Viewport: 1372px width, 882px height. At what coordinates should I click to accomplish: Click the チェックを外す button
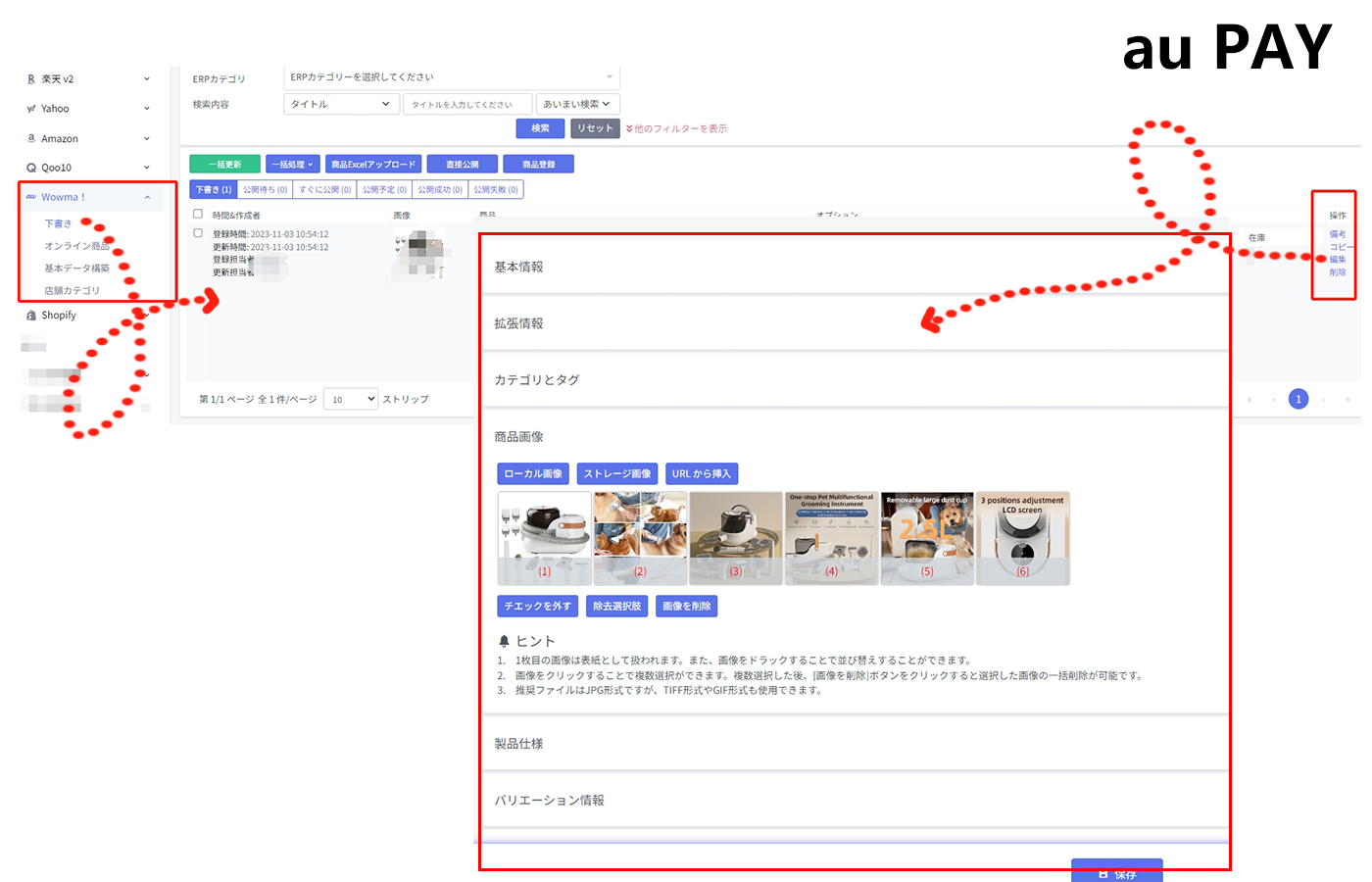(x=538, y=607)
